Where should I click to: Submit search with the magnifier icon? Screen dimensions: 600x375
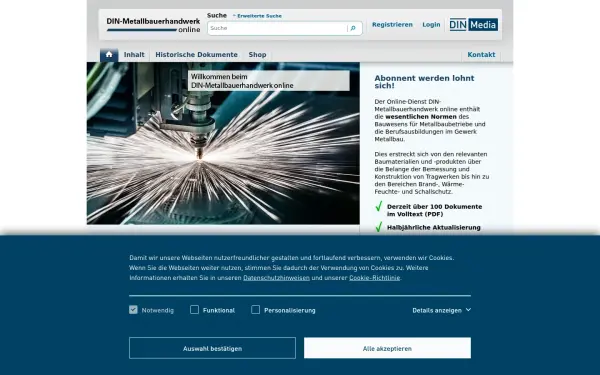tap(353, 28)
